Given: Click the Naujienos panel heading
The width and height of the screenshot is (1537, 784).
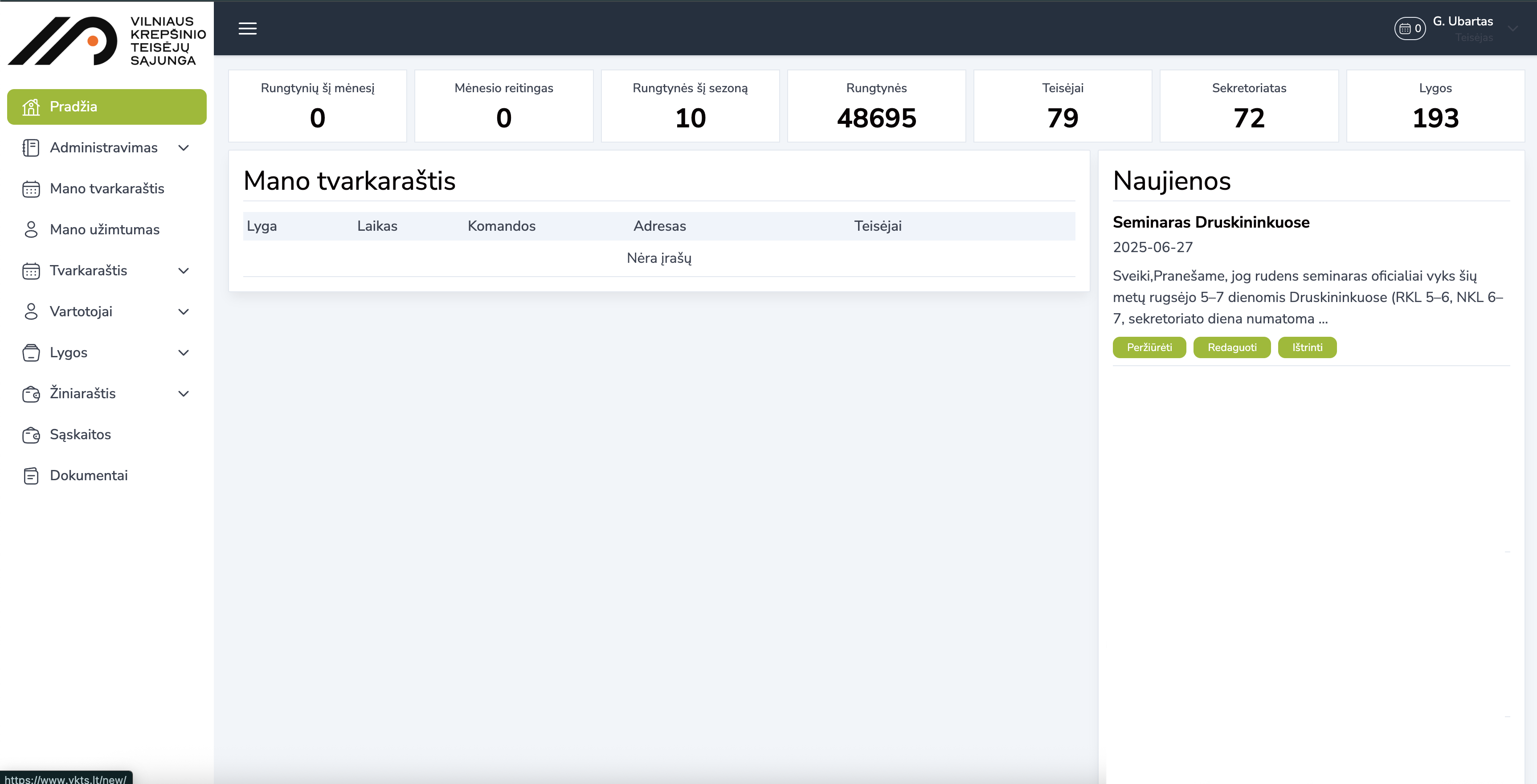Looking at the screenshot, I should point(1171,181).
